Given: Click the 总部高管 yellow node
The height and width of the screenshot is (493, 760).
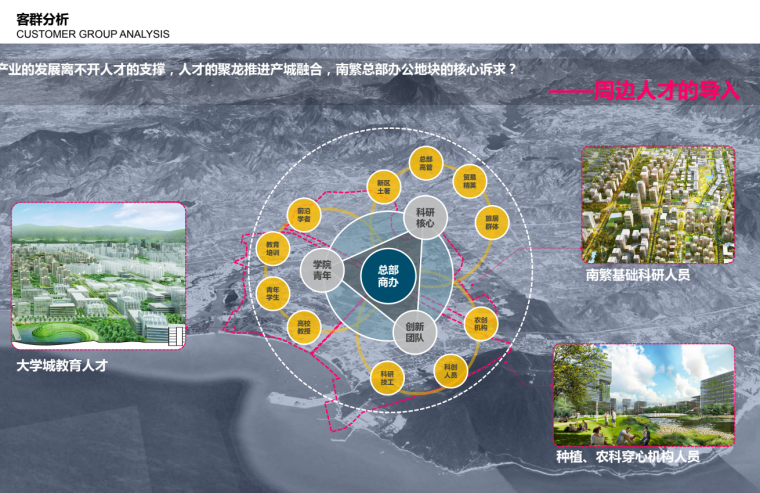Looking at the screenshot, I should point(426,163).
